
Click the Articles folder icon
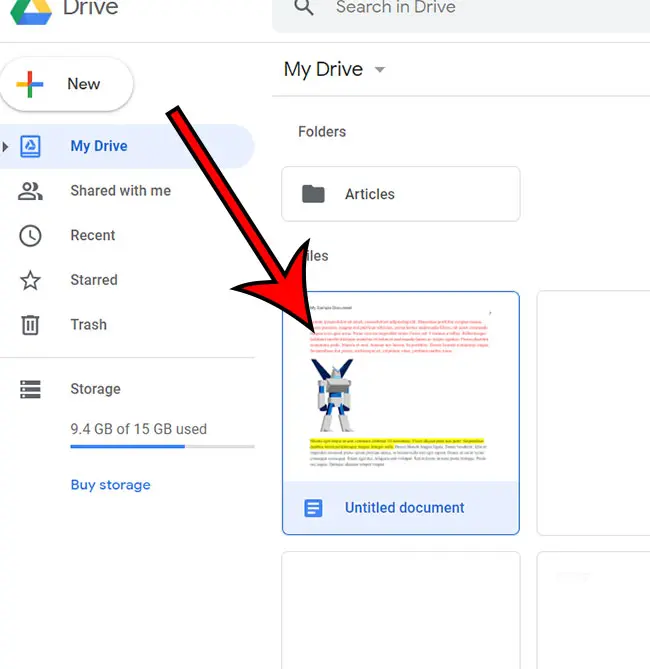pos(314,194)
